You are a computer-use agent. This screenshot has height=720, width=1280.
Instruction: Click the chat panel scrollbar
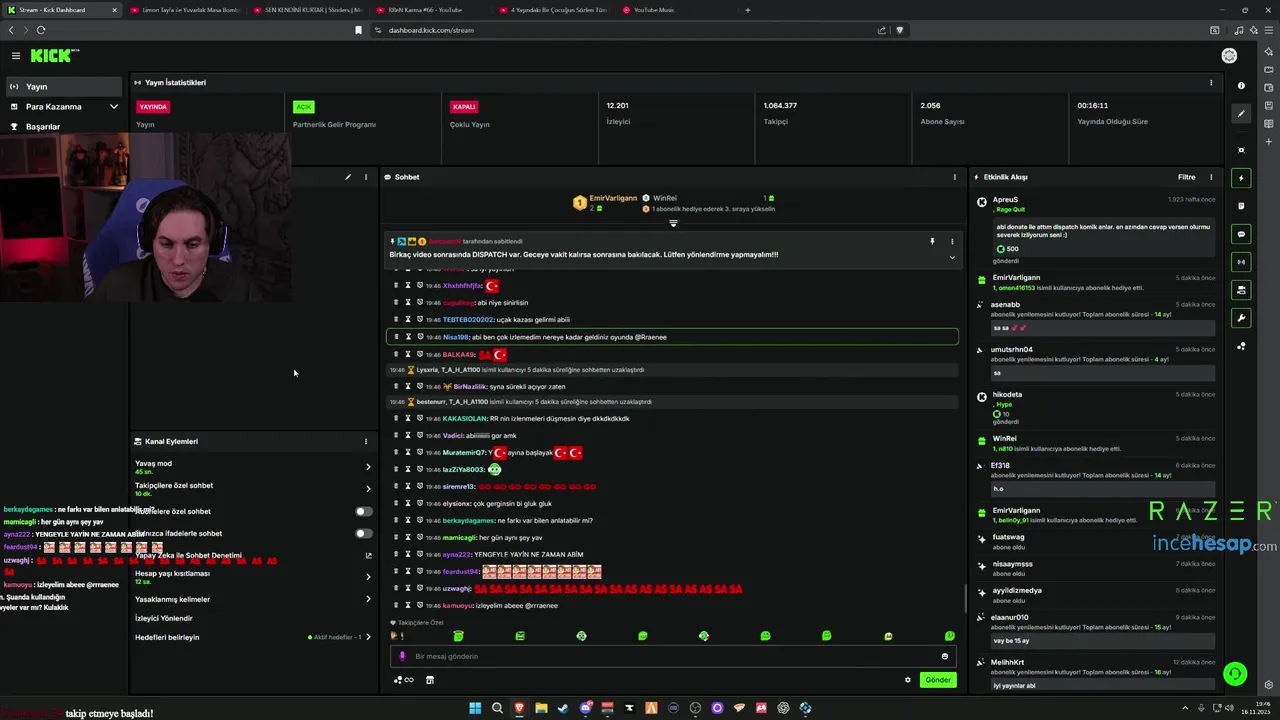pos(964,598)
